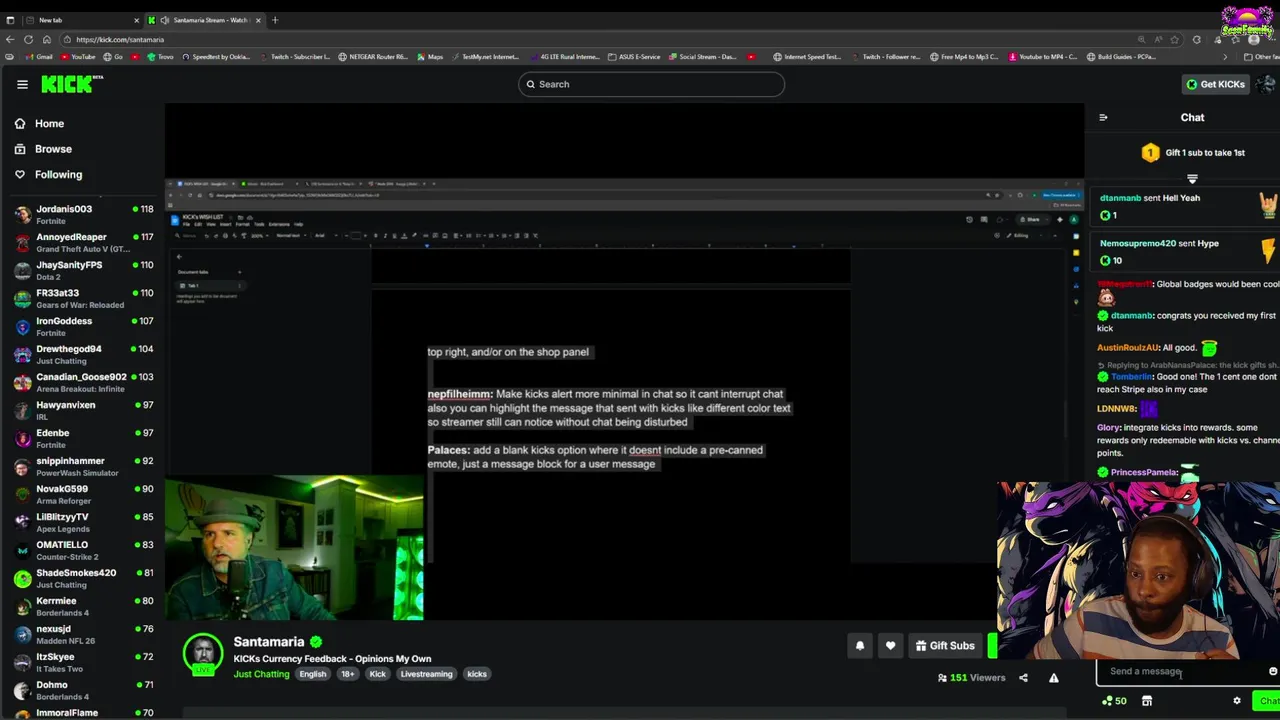Open OMATIELLO channel in sidebar
The width and height of the screenshot is (1280, 720).
pos(82,550)
